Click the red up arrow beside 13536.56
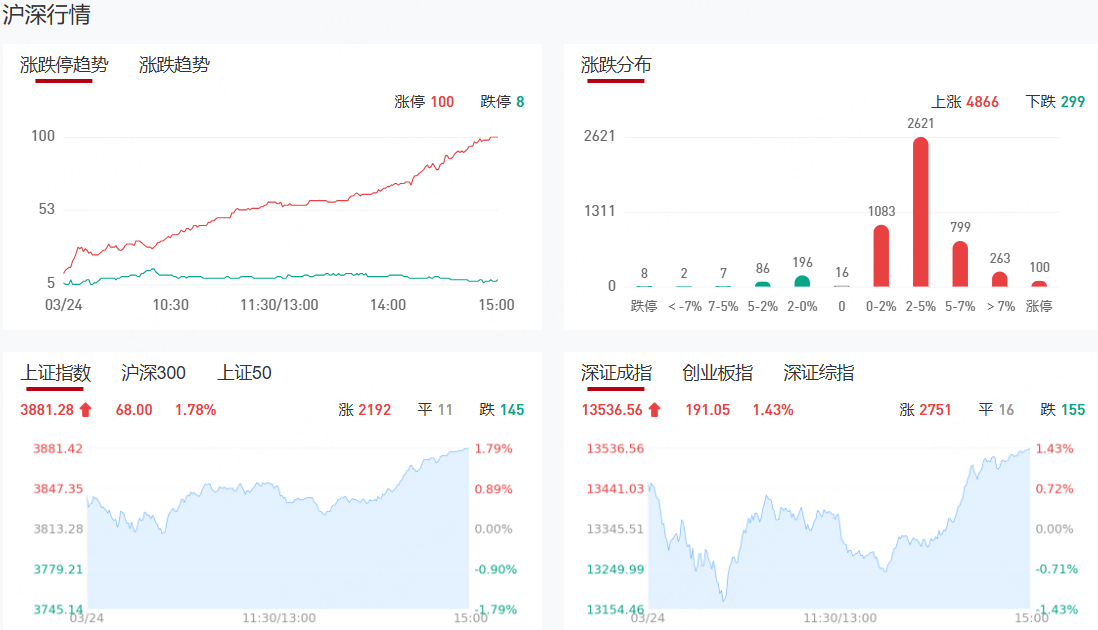The height and width of the screenshot is (630, 1098). tap(655, 410)
